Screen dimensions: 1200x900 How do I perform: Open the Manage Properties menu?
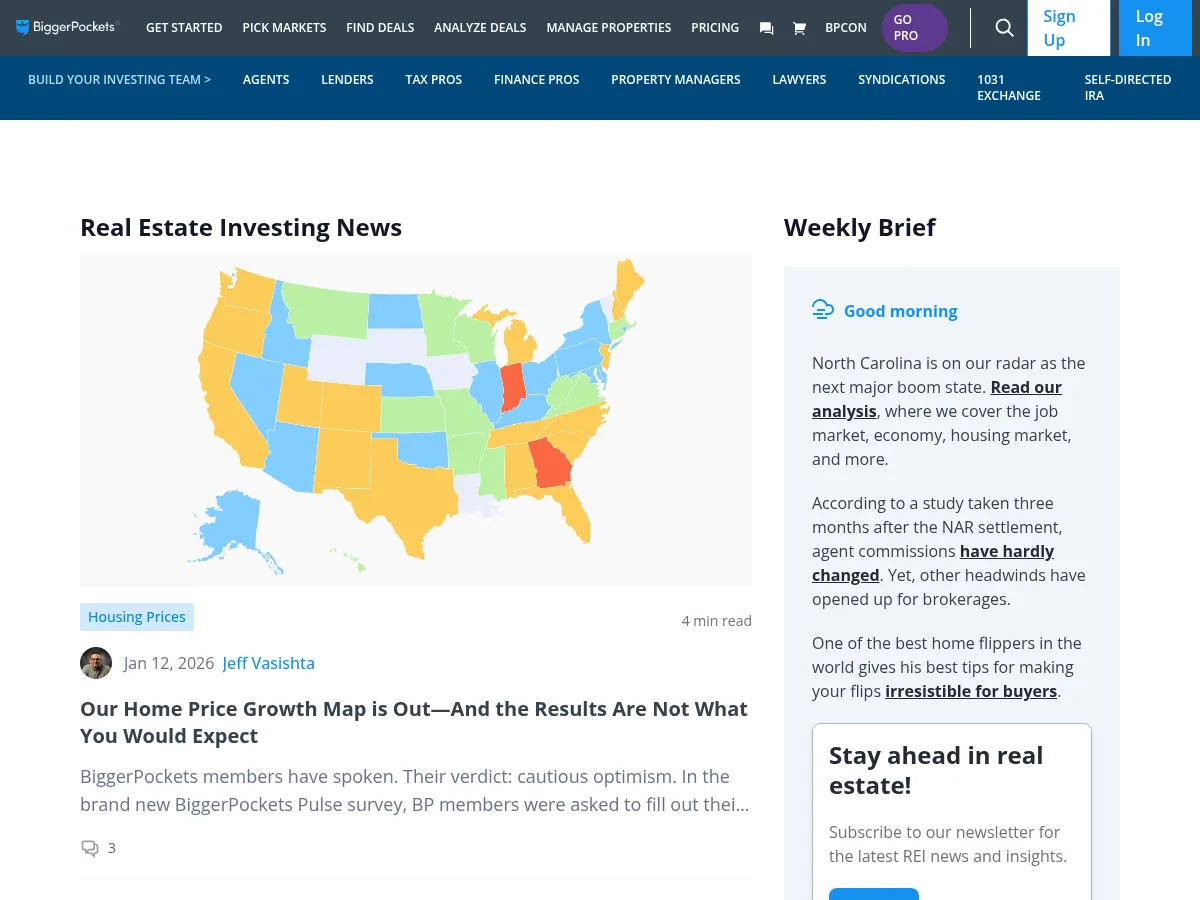609,27
